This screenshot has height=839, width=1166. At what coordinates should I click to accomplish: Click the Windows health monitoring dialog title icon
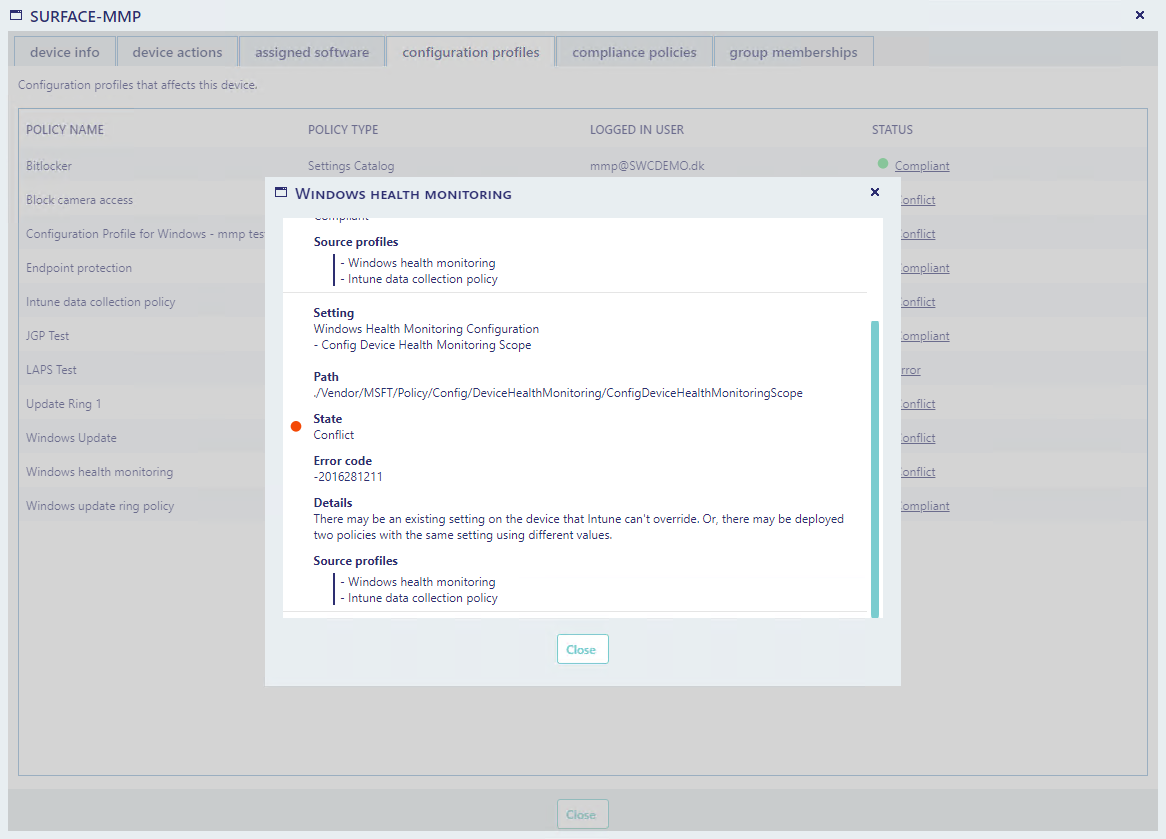coord(281,192)
